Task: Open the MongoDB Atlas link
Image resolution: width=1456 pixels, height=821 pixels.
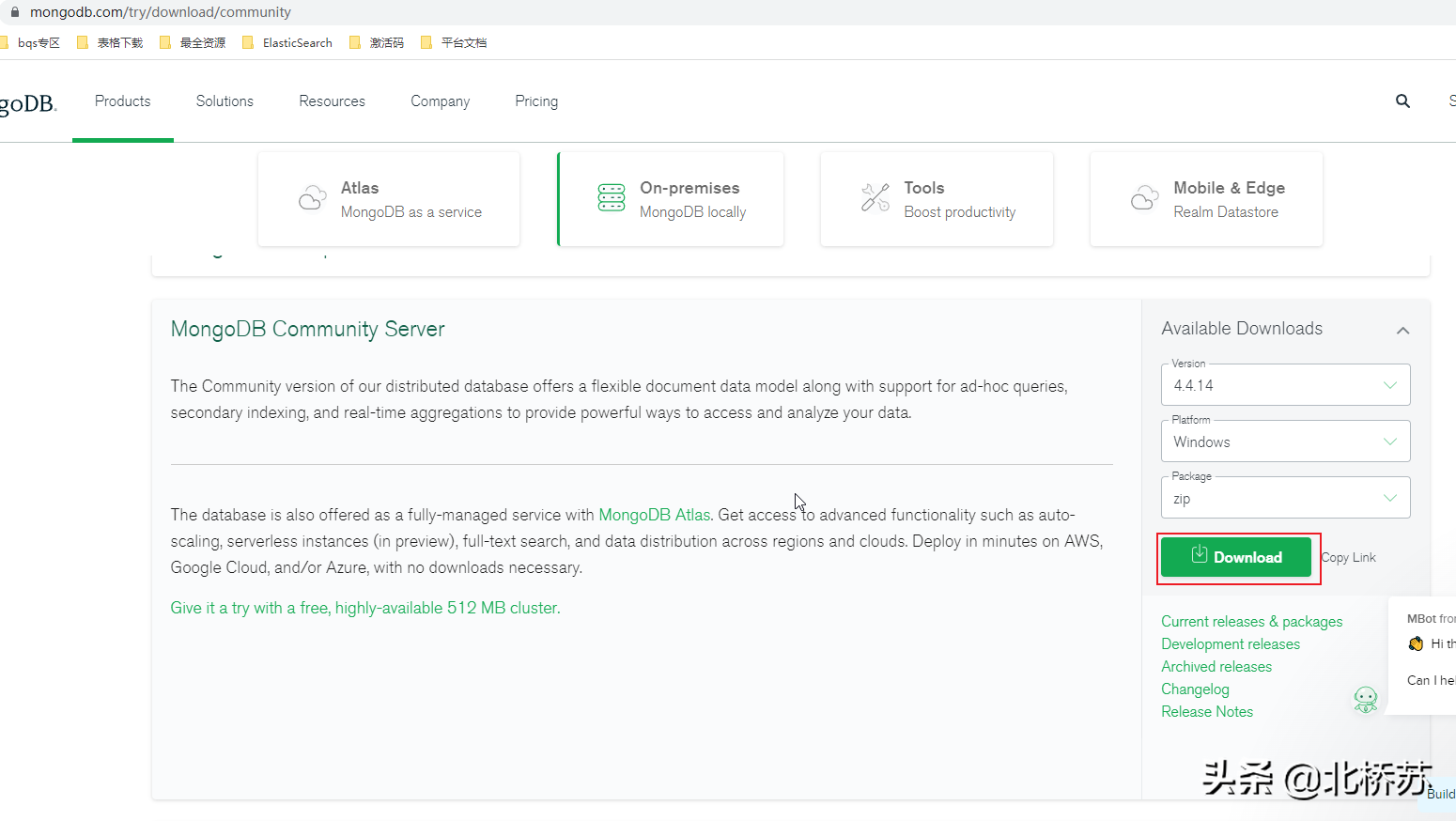Action: pyautogui.click(x=654, y=515)
